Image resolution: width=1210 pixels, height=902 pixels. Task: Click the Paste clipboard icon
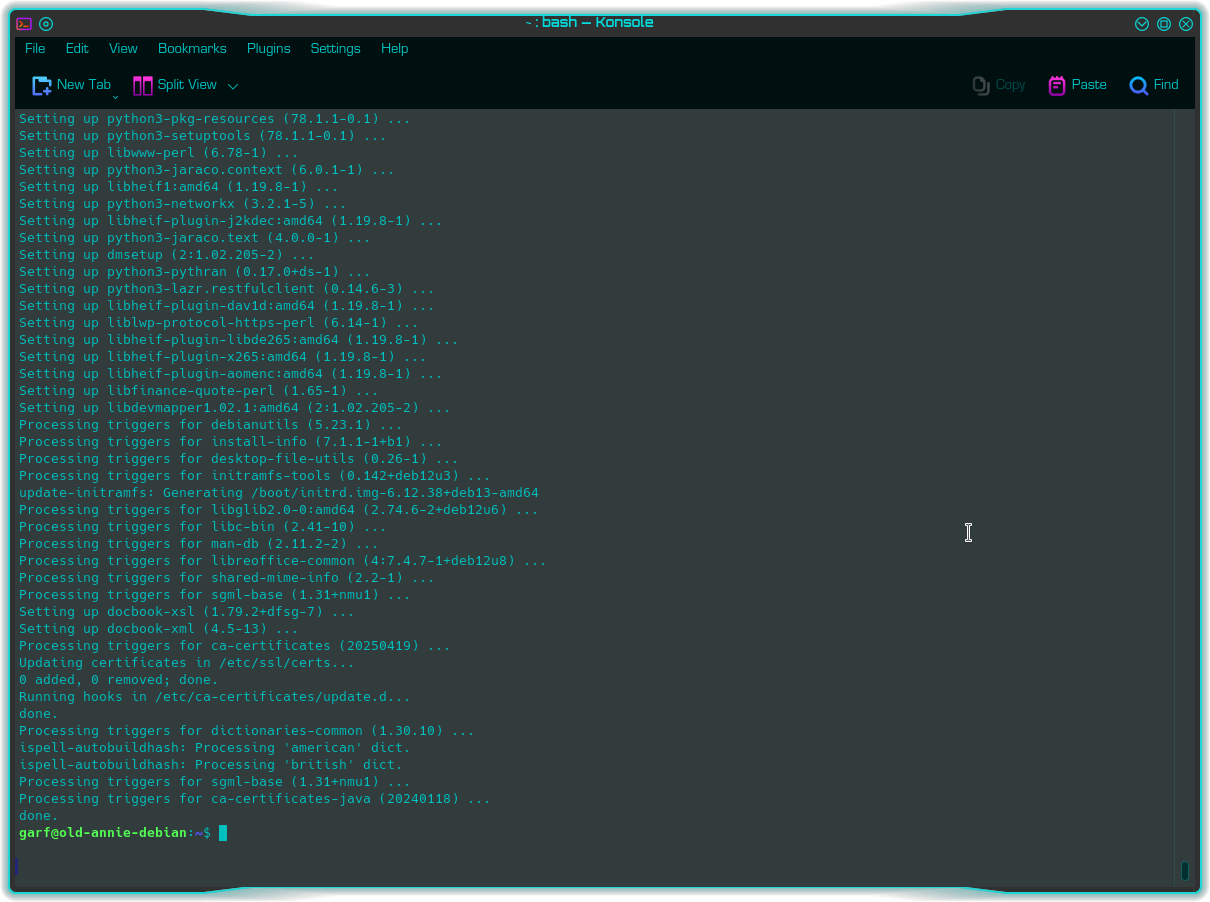click(x=1057, y=86)
